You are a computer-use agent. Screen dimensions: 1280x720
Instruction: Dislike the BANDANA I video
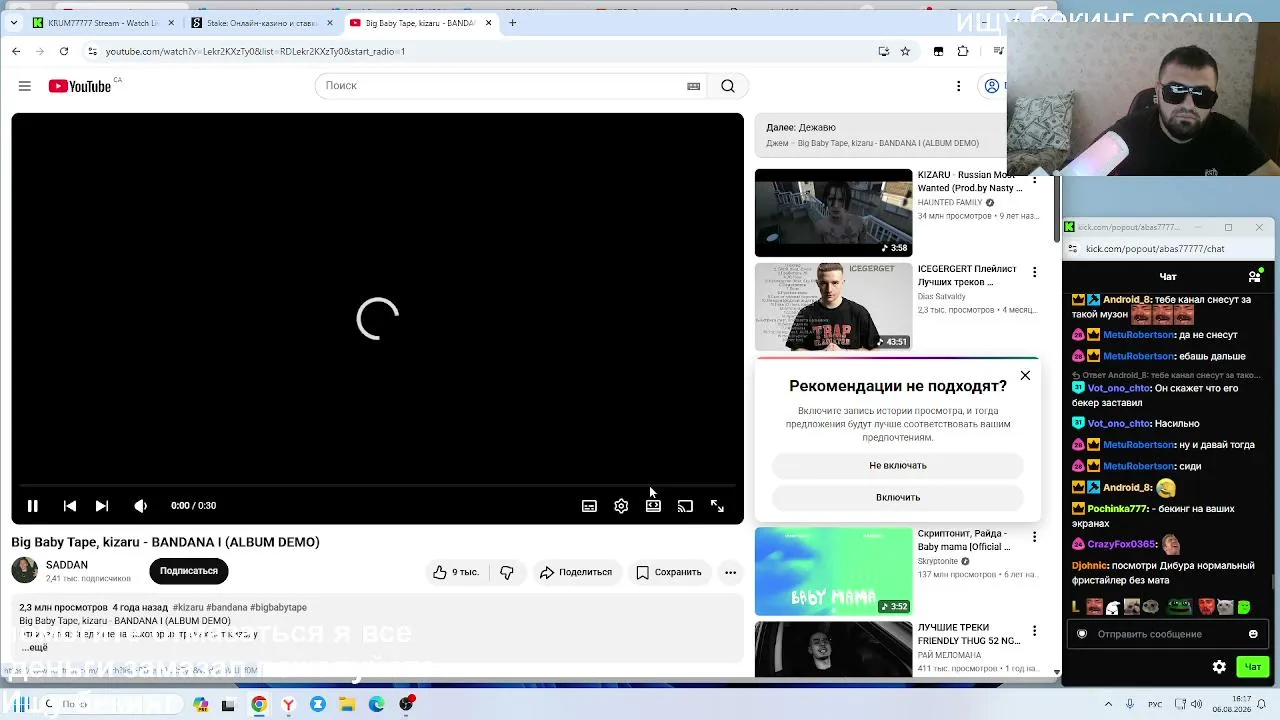tap(507, 572)
